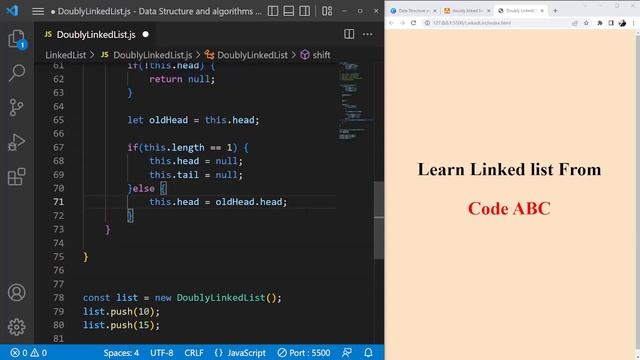The height and width of the screenshot is (360, 640).
Task: Toggle the browser side panel
Action: pyautogui.click(x=611, y=23)
